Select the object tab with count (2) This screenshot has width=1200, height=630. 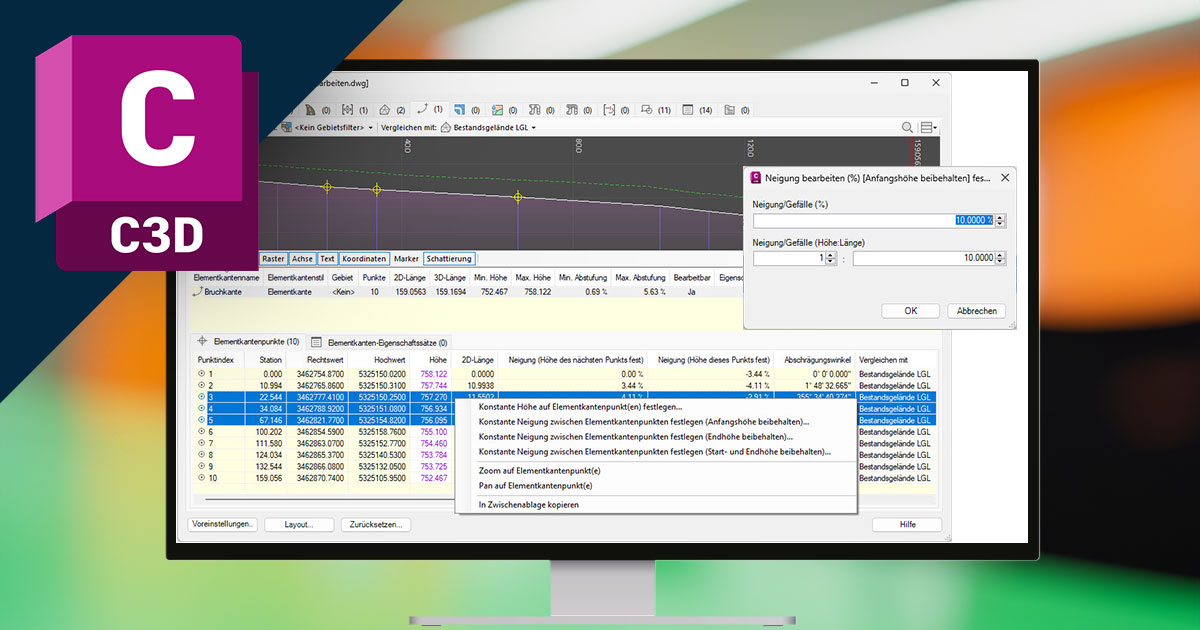(x=391, y=110)
